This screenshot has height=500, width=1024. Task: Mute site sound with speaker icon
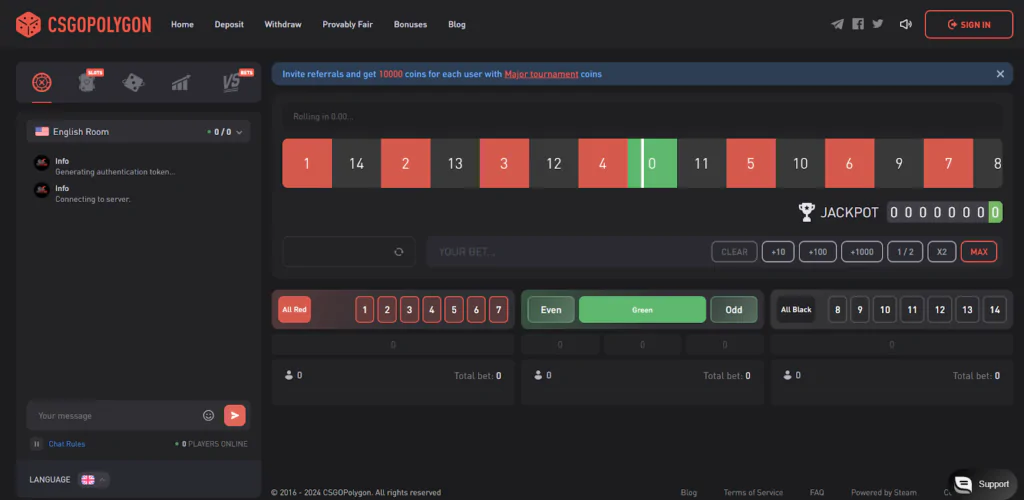906,24
